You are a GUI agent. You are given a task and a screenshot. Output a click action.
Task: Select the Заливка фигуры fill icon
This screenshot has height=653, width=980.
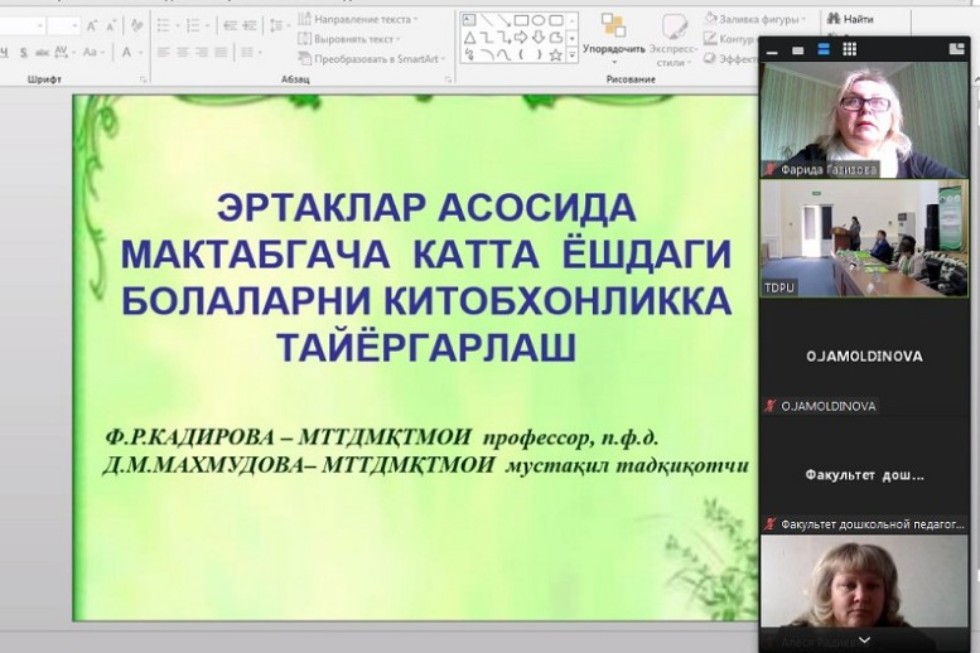[x=712, y=17]
